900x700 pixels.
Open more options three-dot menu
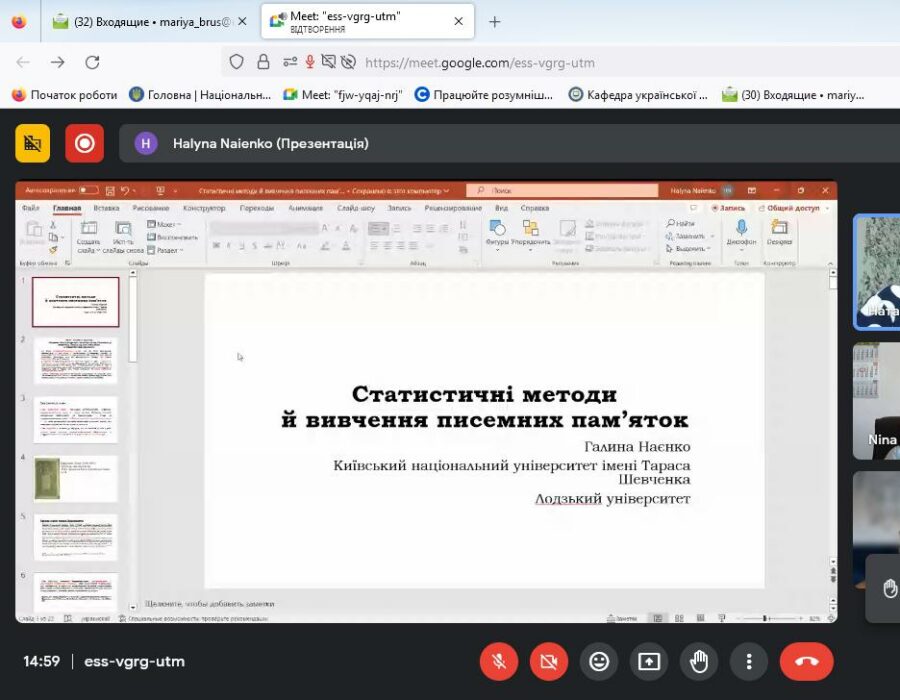(x=748, y=661)
